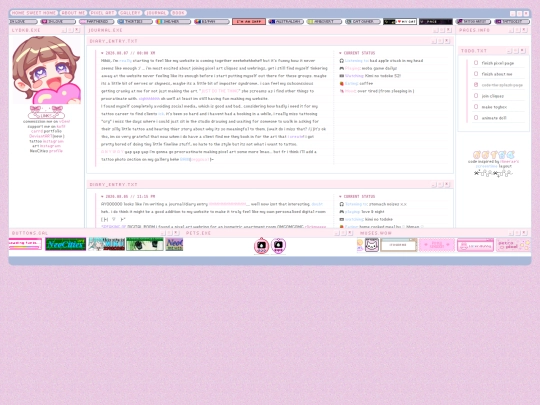540x405 pixels.
Task: Open the NeoCities profile link
Action: [x=55, y=151]
